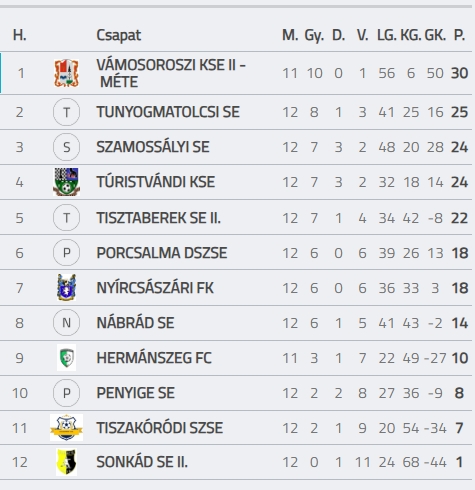Image resolution: width=475 pixels, height=490 pixels.
Task: Click the Tisztaberek SE II. T badge
Action: [x=66, y=218]
